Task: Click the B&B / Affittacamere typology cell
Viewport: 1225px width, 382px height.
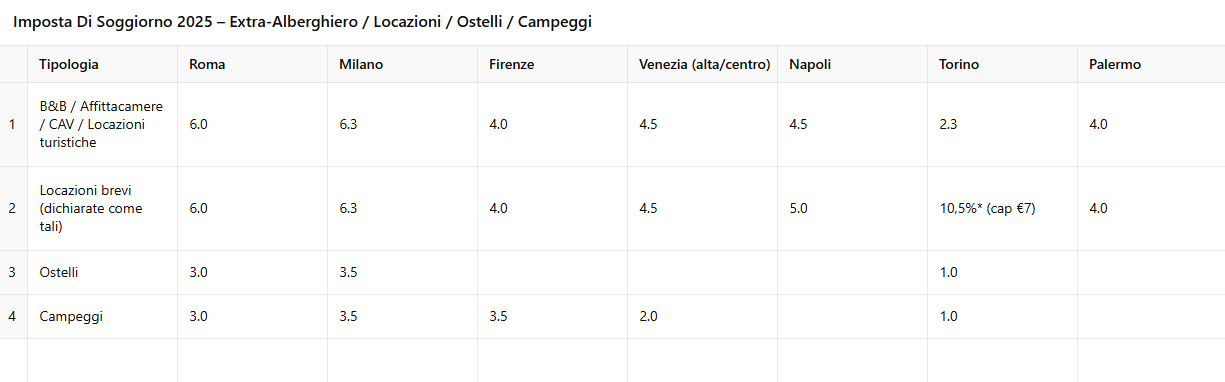Action: click(102, 125)
